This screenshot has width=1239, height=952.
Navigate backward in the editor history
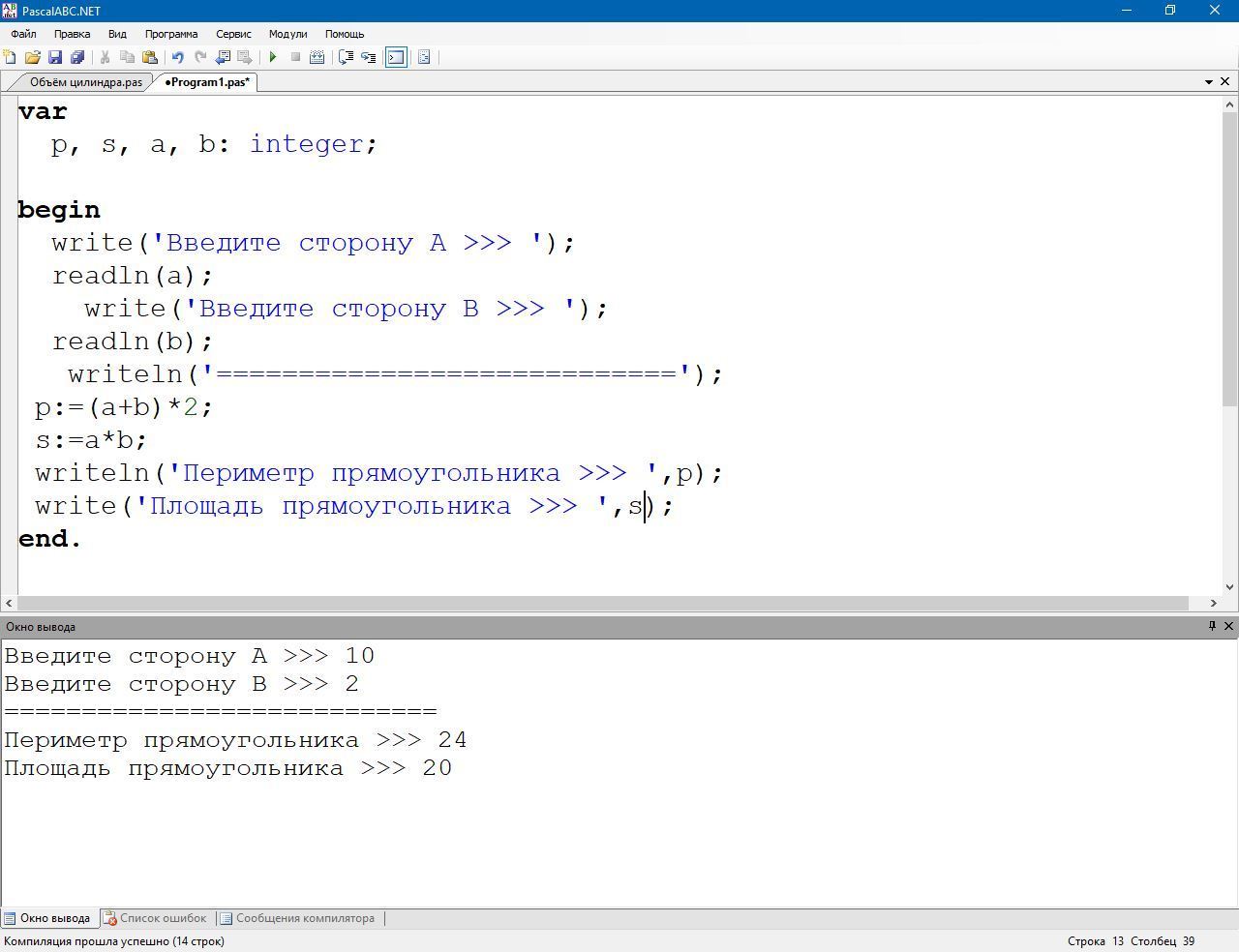[x=223, y=57]
